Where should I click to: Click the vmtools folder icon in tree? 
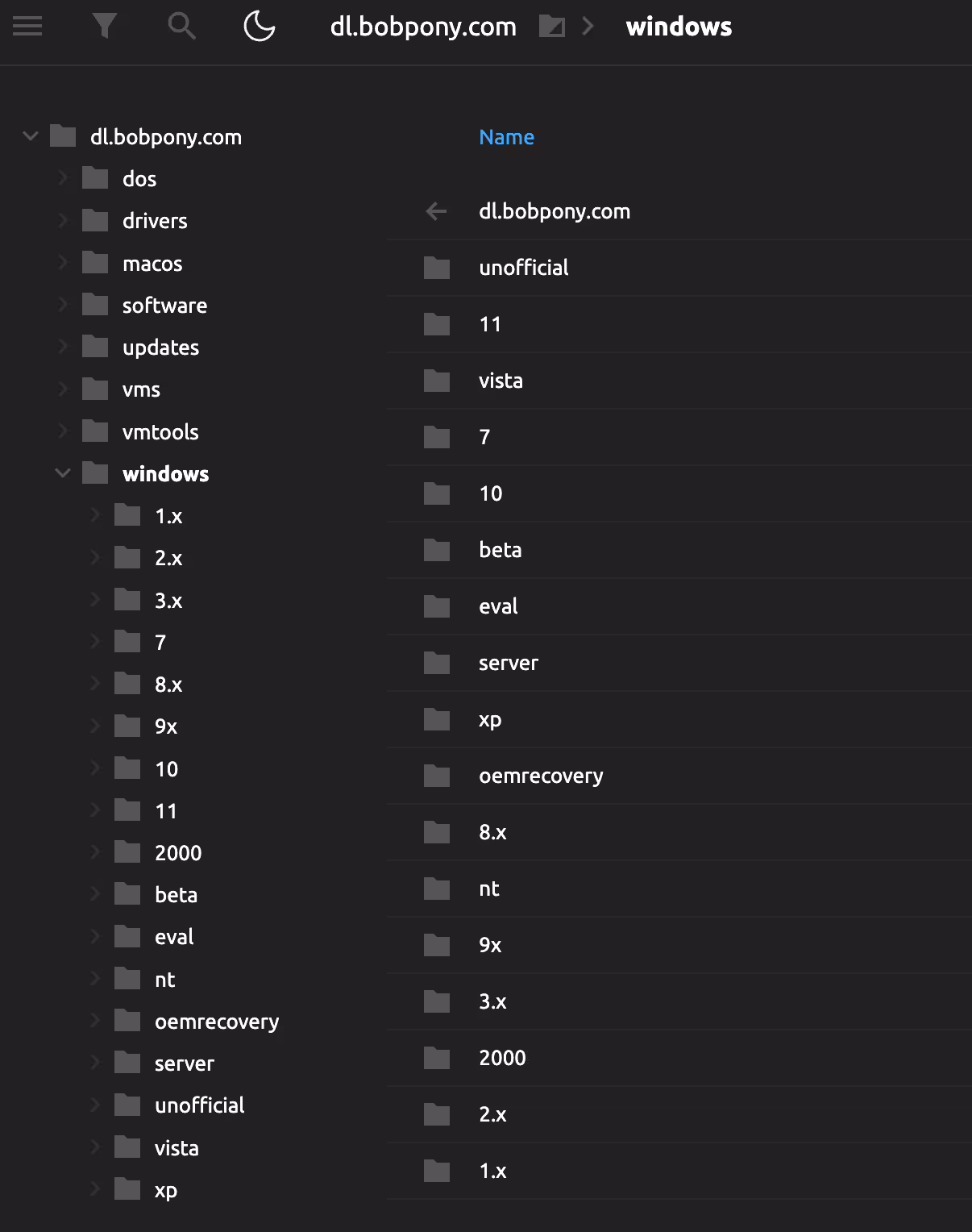95,431
